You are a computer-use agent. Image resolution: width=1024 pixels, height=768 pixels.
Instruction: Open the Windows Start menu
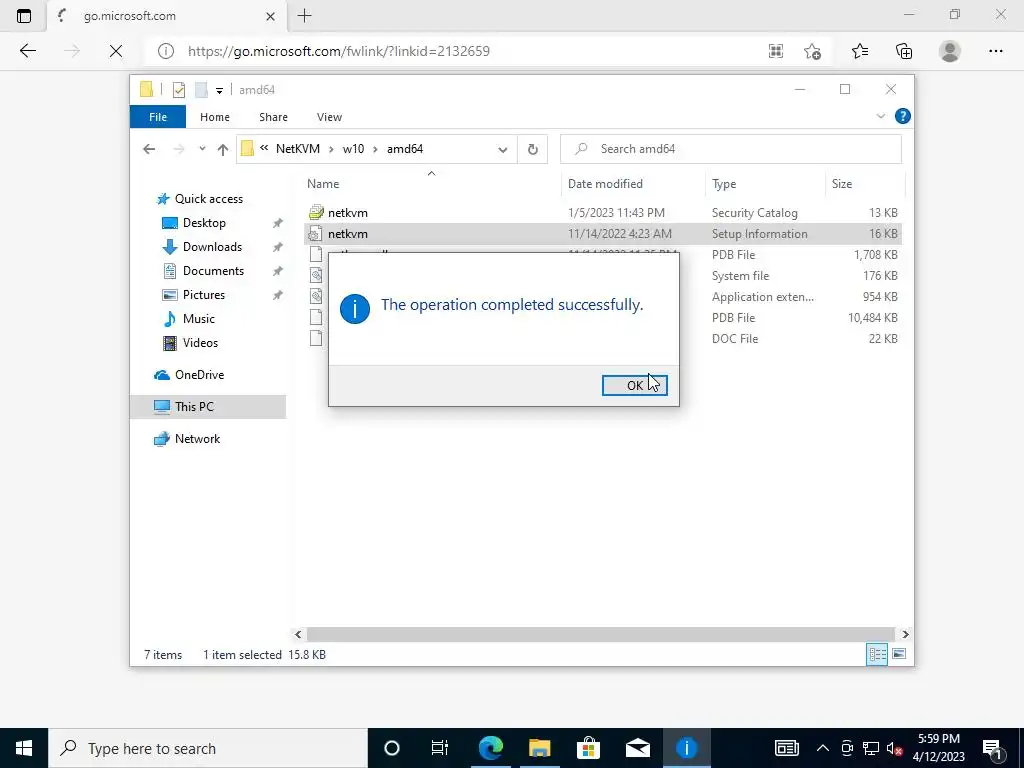(x=24, y=748)
